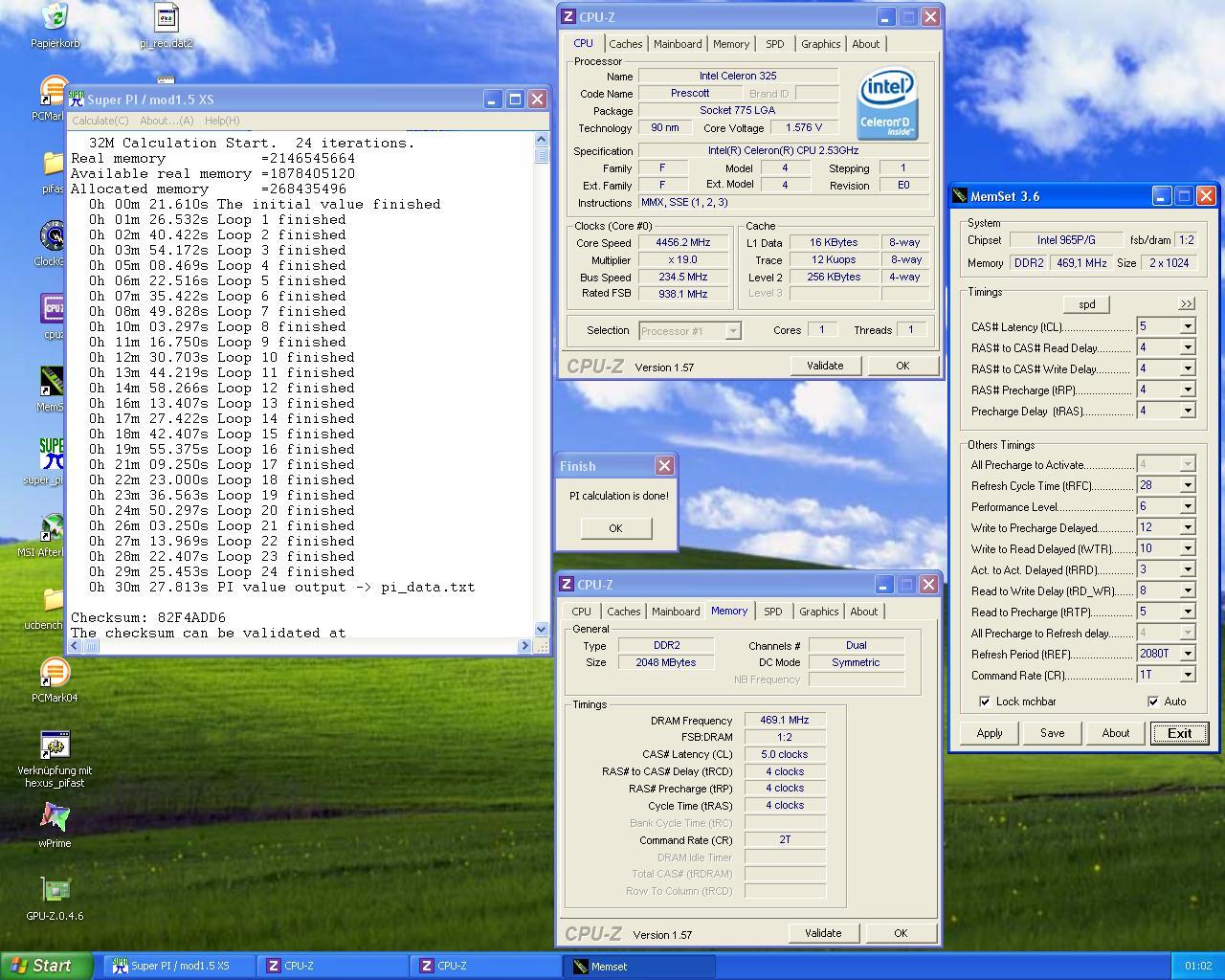Click MemSet 3.6 title bar icon
The height and width of the screenshot is (980, 1225).
[960, 196]
